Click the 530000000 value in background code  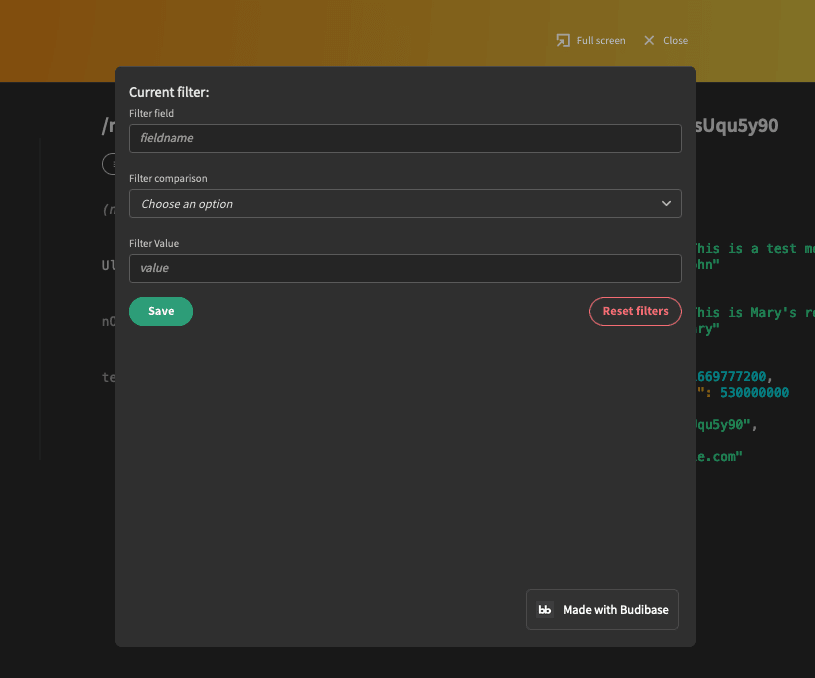pyautogui.click(x=754, y=393)
